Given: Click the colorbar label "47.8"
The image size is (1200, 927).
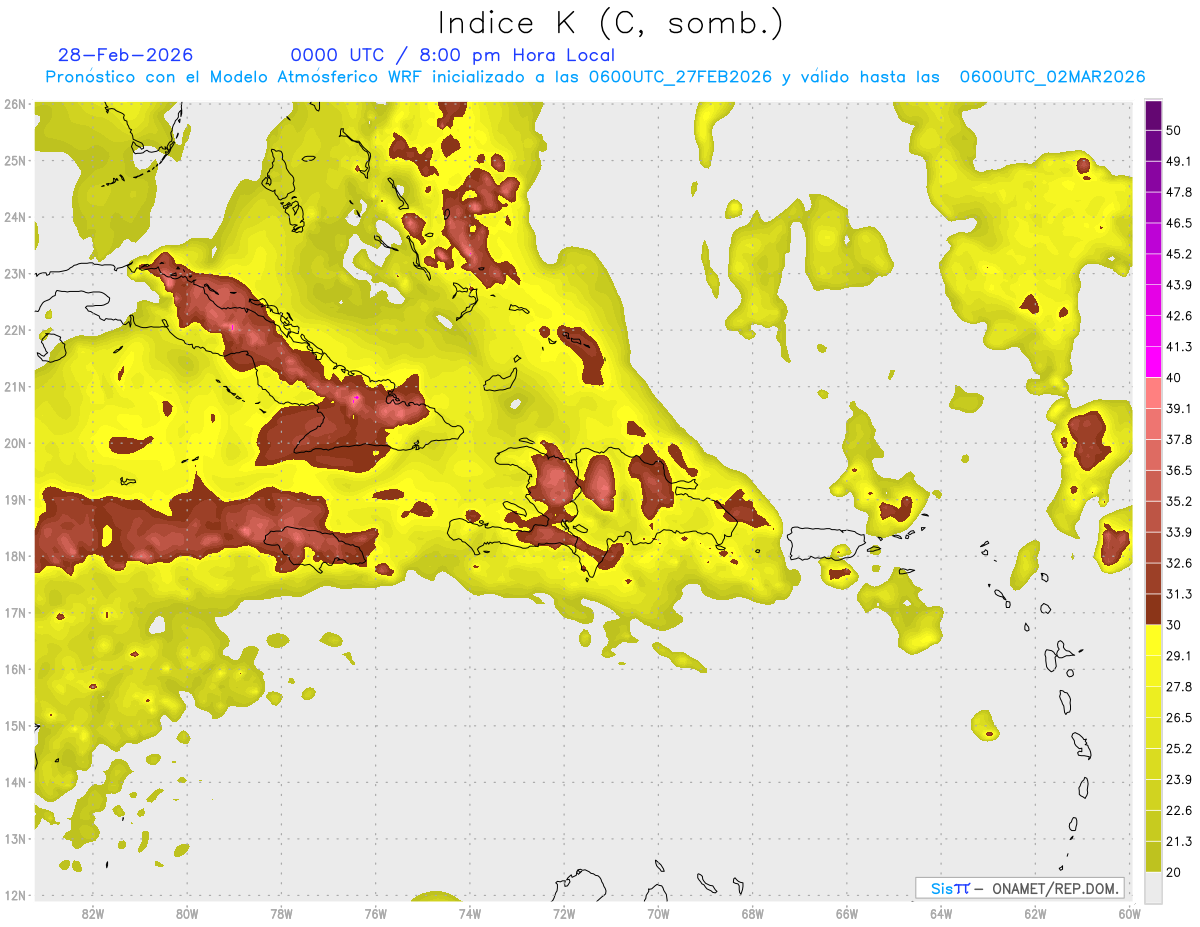Looking at the screenshot, I should (1179, 192).
